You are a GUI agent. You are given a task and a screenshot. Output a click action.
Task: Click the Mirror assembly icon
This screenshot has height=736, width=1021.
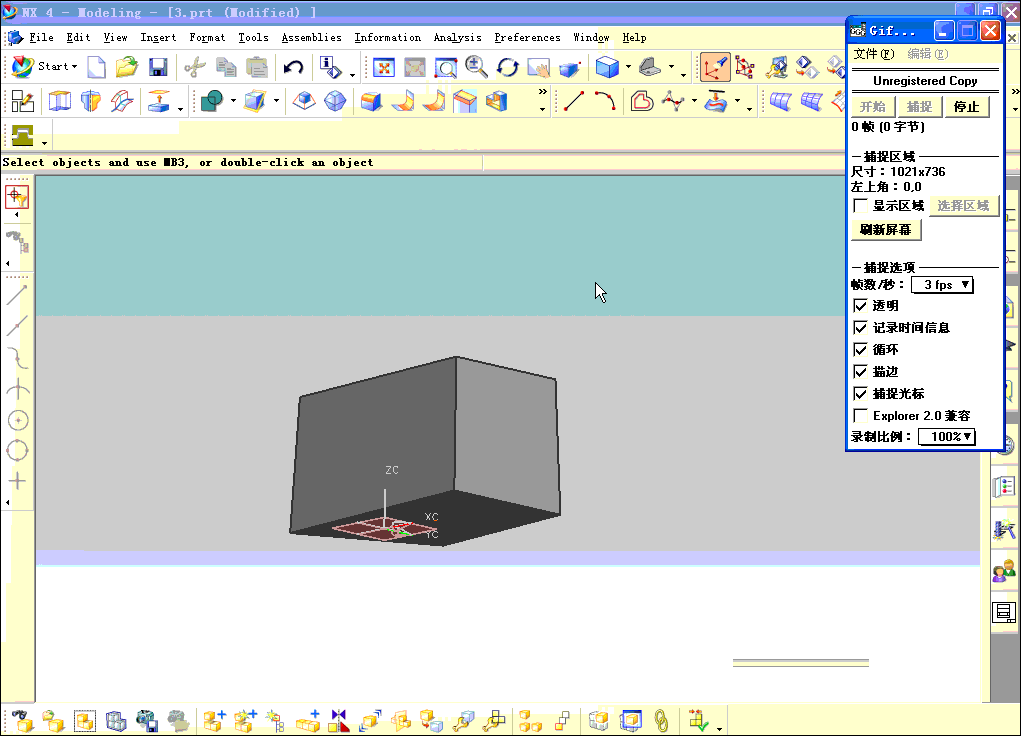point(339,721)
